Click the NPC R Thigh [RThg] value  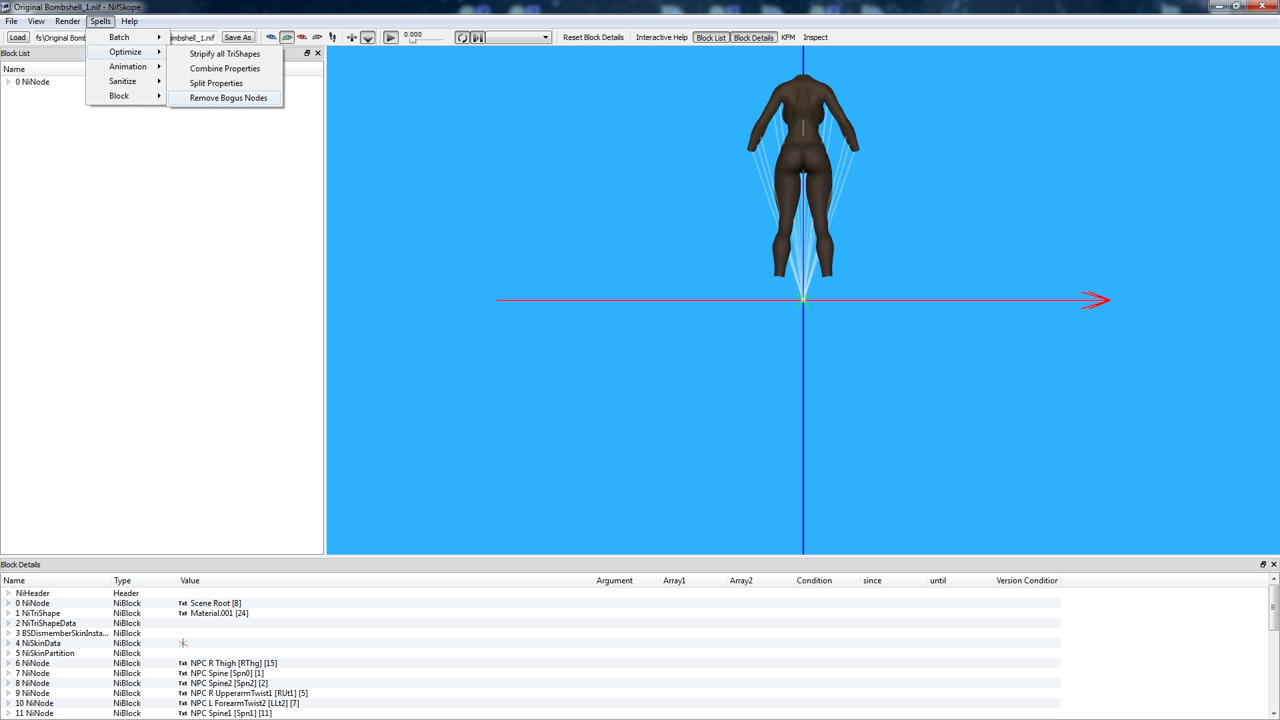pos(233,663)
